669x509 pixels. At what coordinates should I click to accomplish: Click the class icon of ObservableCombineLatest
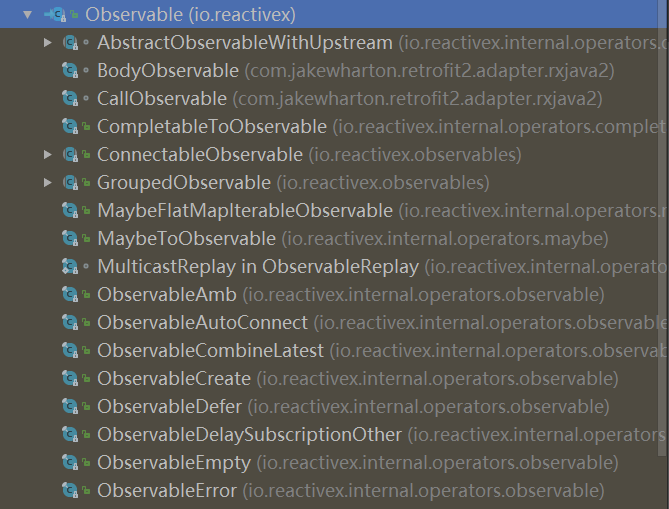click(x=70, y=351)
